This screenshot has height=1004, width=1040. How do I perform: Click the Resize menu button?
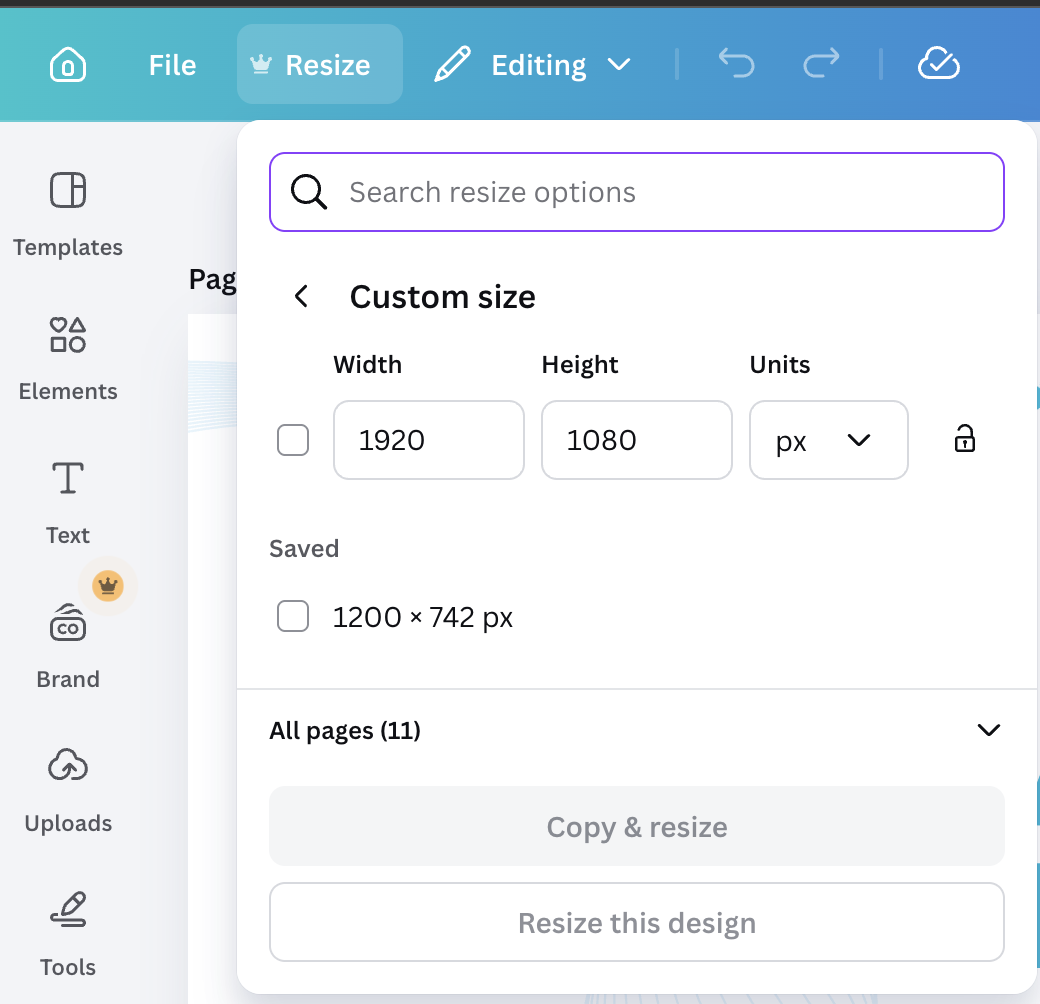click(319, 65)
